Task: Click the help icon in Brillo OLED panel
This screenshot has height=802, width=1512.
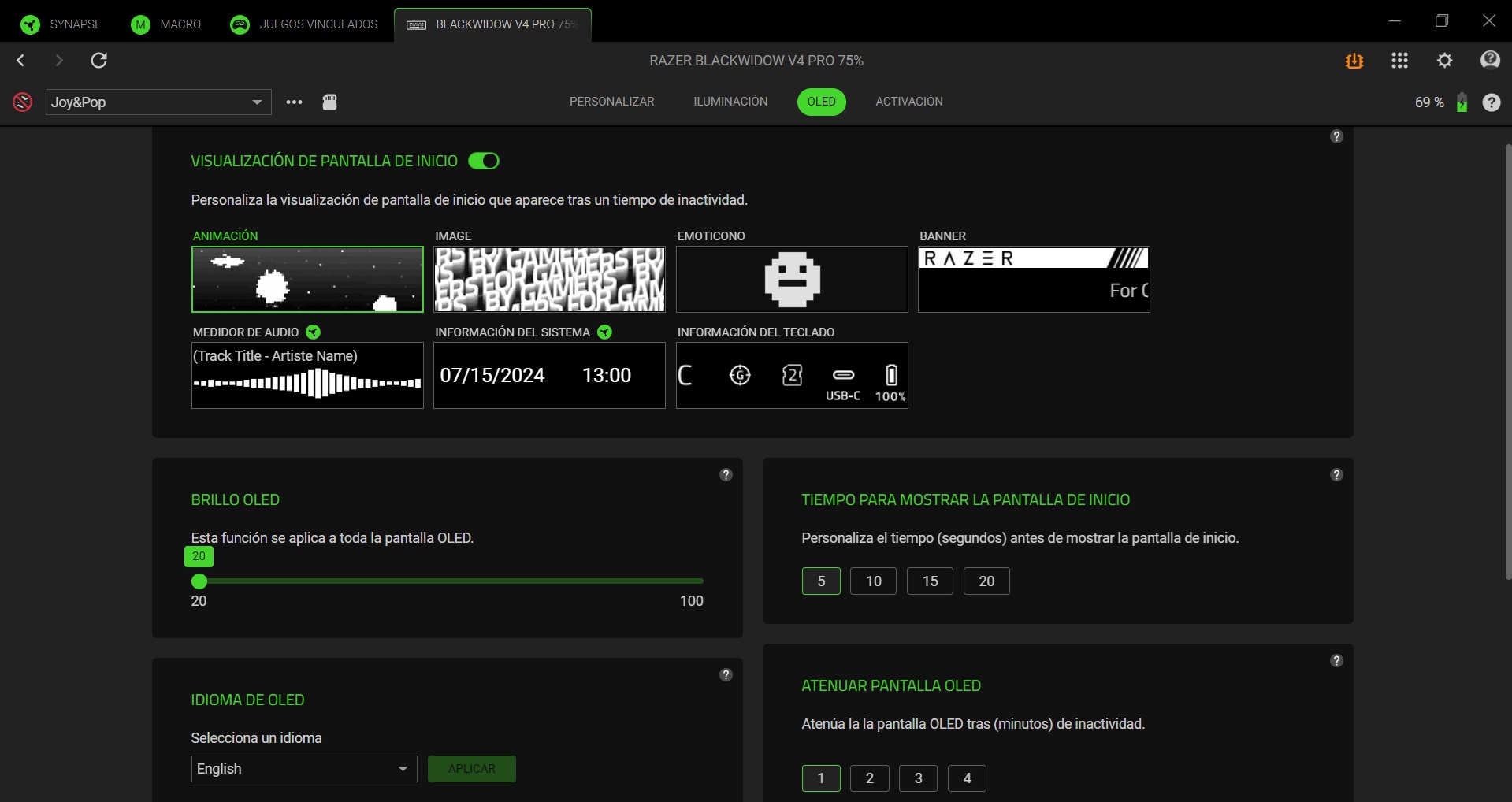Action: [726, 474]
